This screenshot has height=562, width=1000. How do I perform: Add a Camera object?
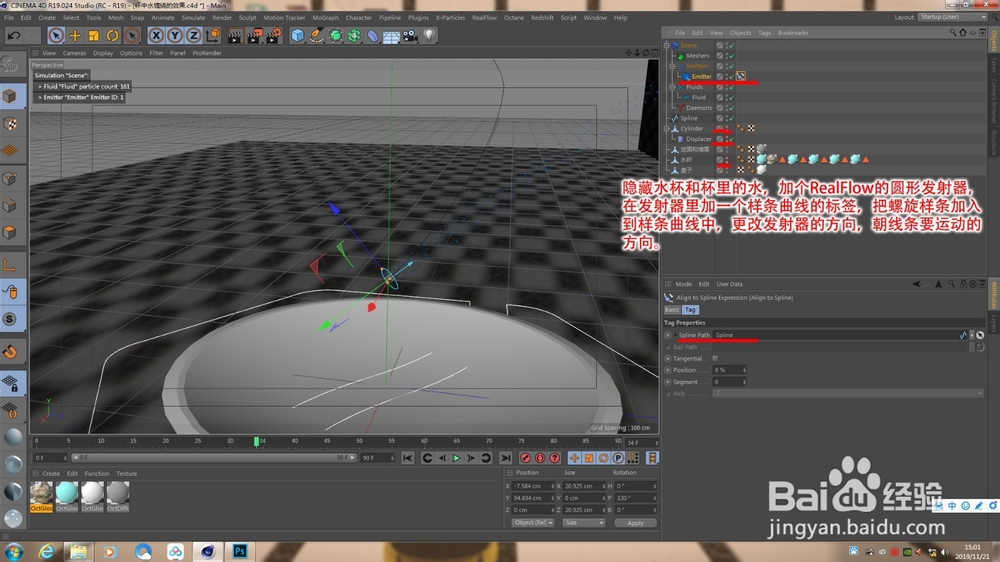coord(410,36)
